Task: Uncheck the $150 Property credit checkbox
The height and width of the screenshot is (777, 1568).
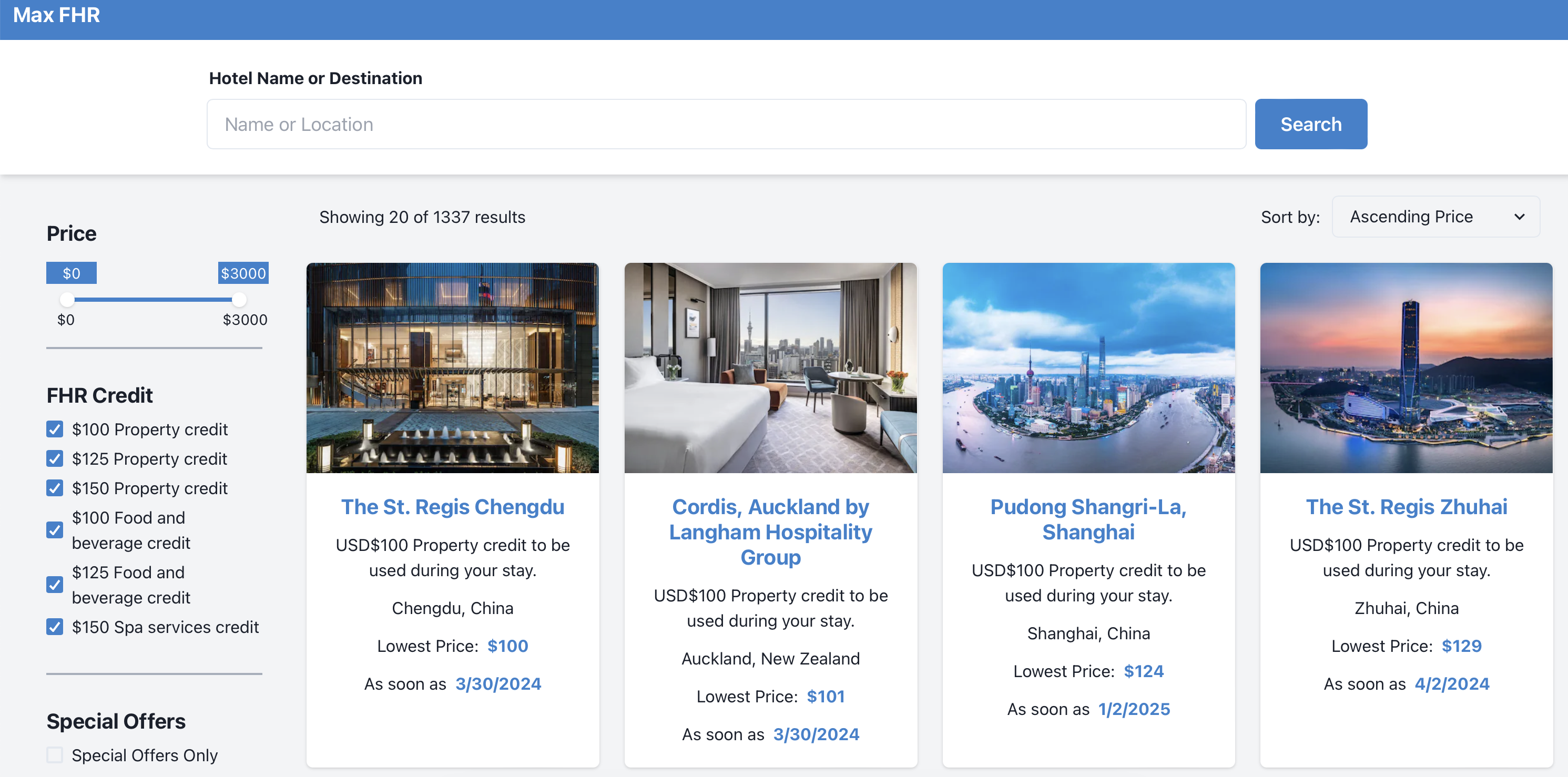Action: pos(55,488)
